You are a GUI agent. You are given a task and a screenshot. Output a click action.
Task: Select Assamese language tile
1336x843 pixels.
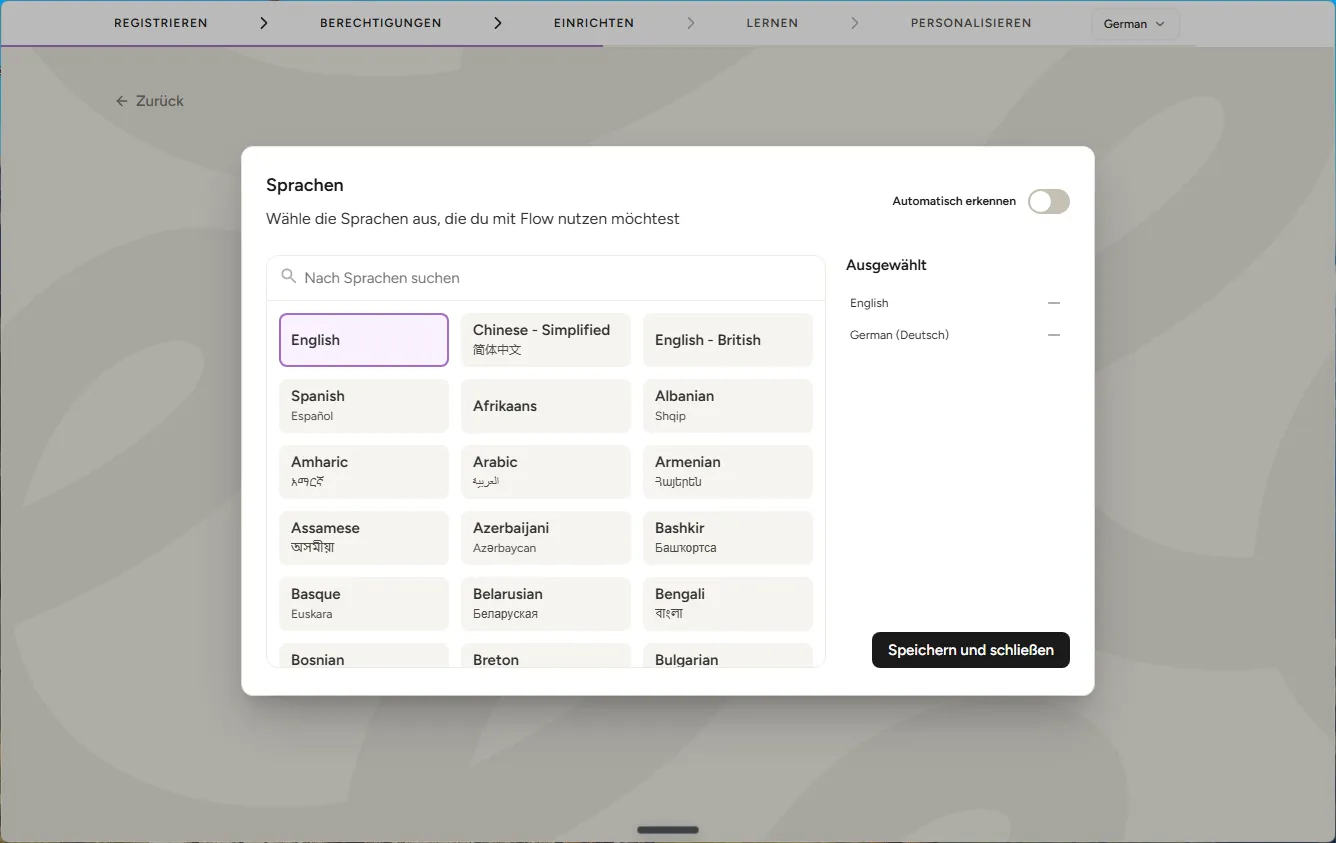pos(364,538)
